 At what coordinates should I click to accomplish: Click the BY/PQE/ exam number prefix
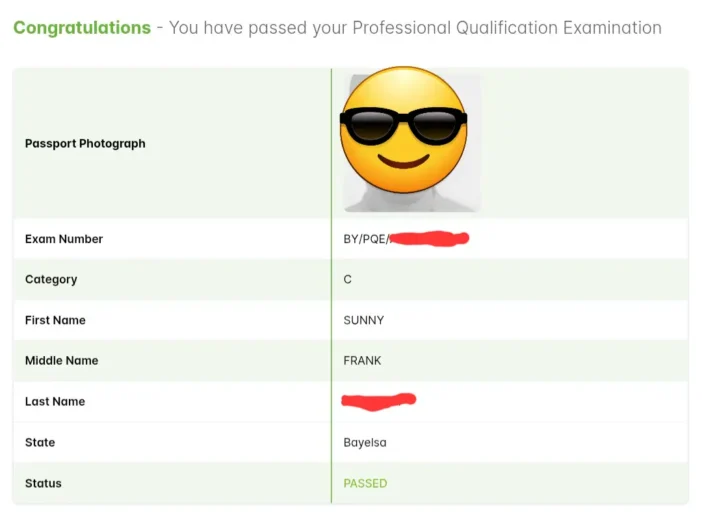pos(365,239)
